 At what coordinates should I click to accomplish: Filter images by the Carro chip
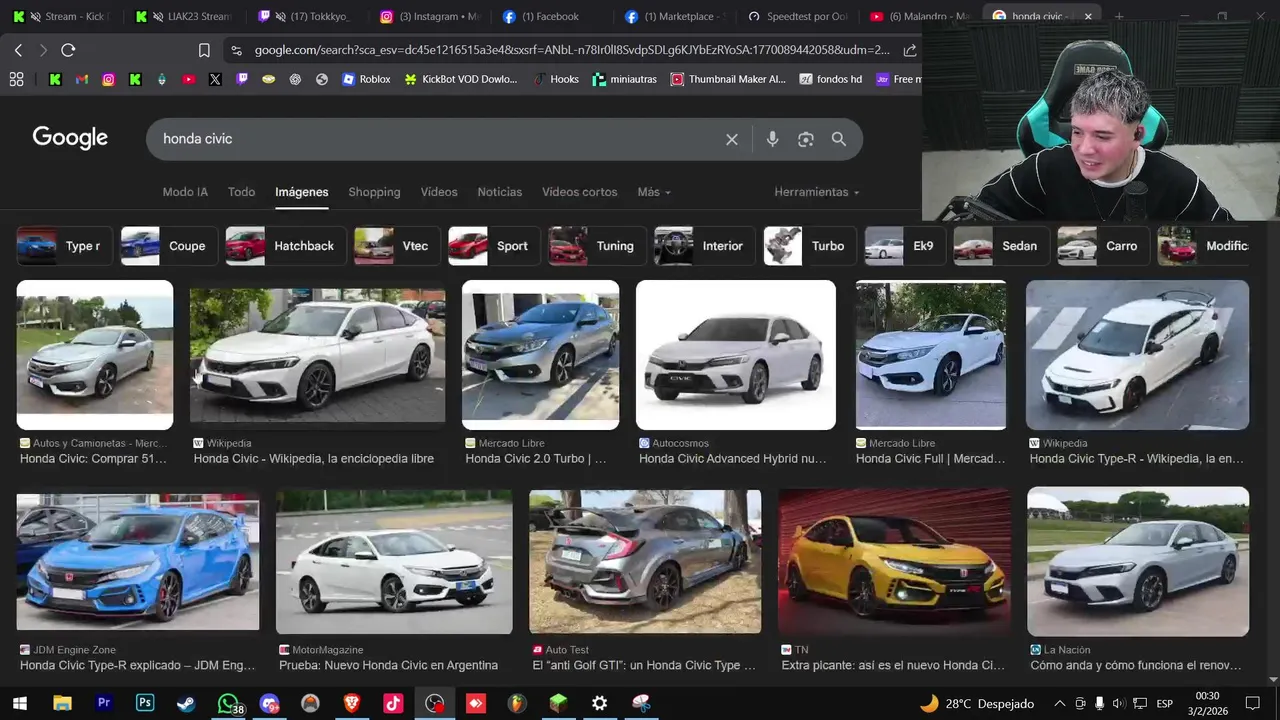tap(1103, 246)
